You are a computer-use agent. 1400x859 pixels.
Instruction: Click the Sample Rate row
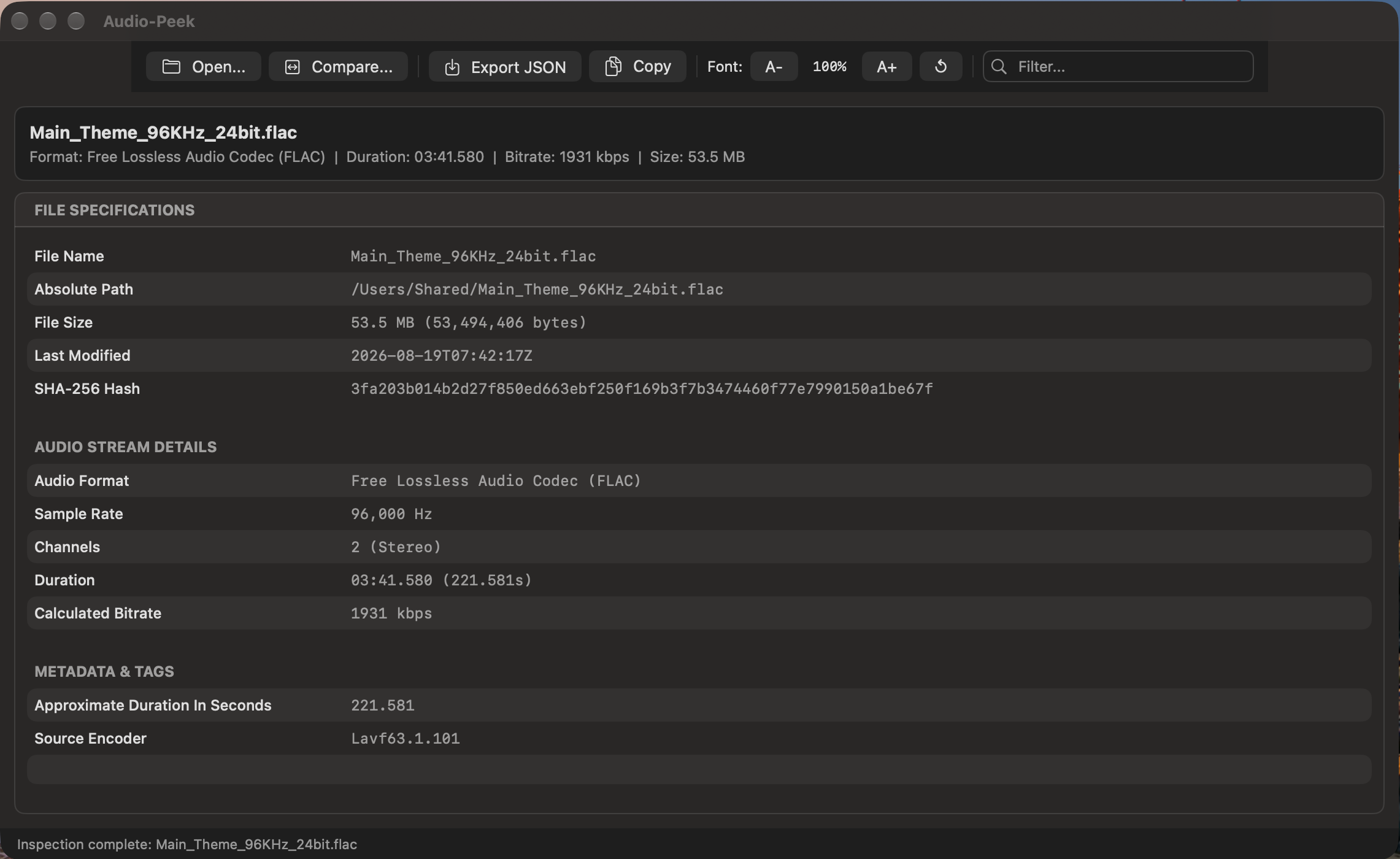click(x=699, y=514)
